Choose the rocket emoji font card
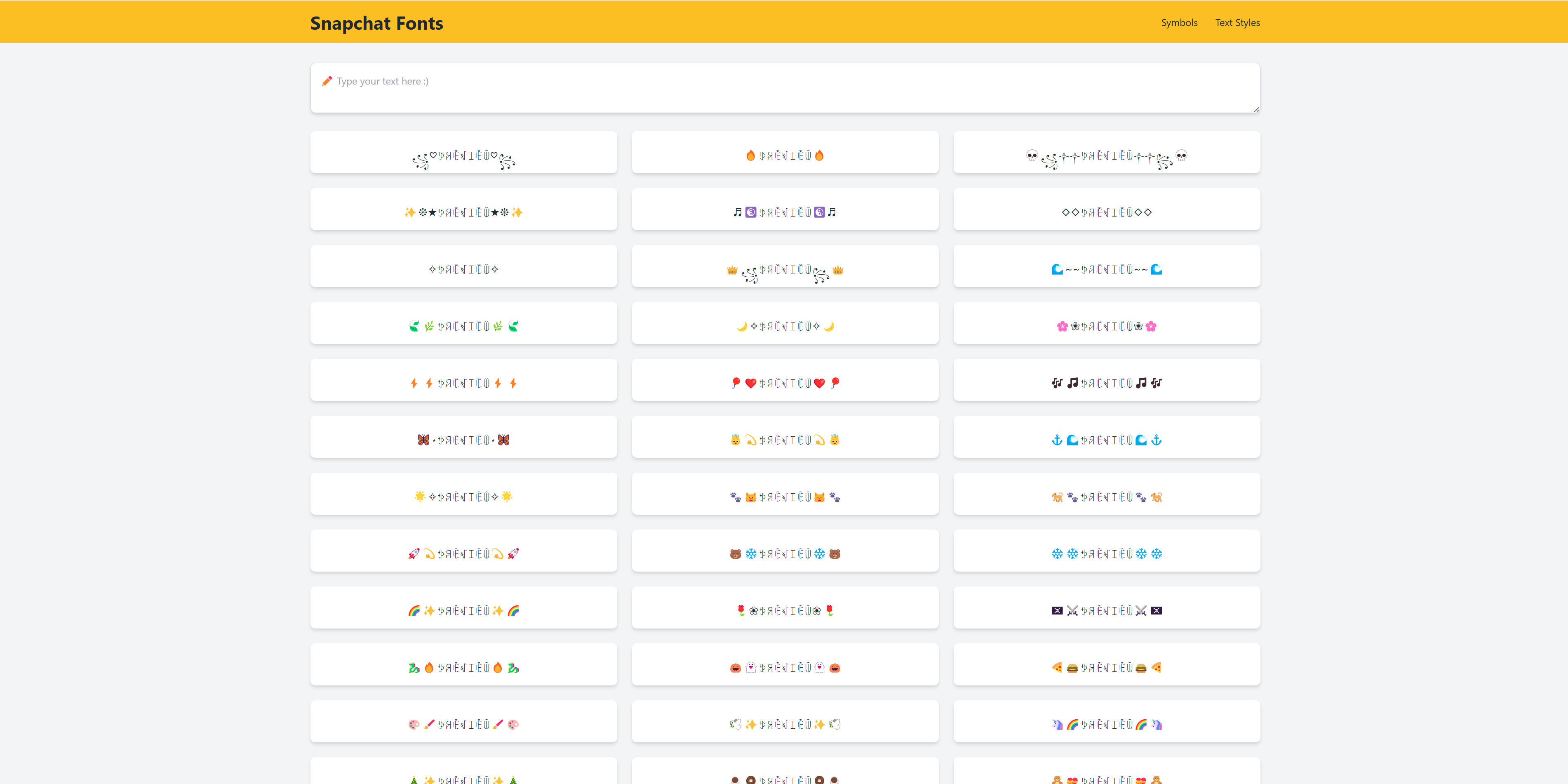The width and height of the screenshot is (1568, 784). pos(464,550)
